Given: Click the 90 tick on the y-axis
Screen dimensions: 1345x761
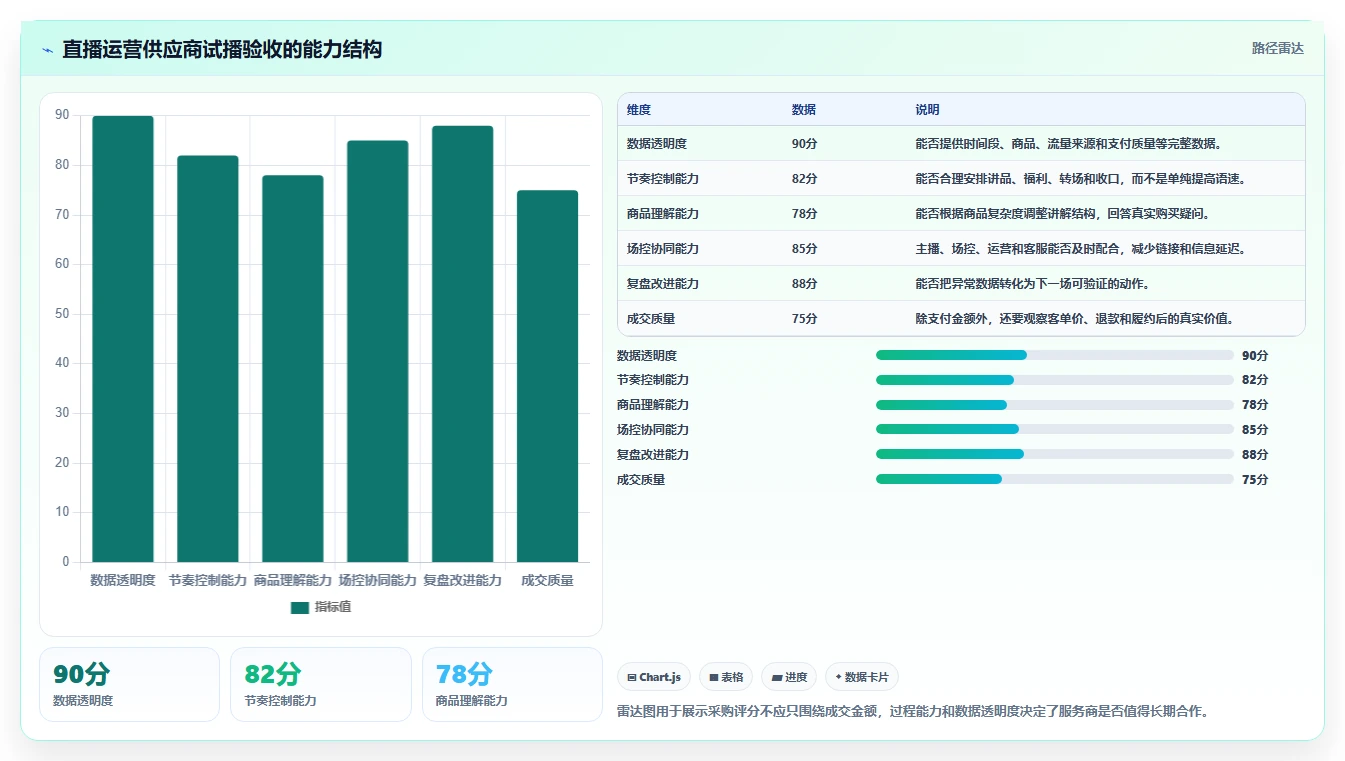Looking at the screenshot, I should coord(62,116).
